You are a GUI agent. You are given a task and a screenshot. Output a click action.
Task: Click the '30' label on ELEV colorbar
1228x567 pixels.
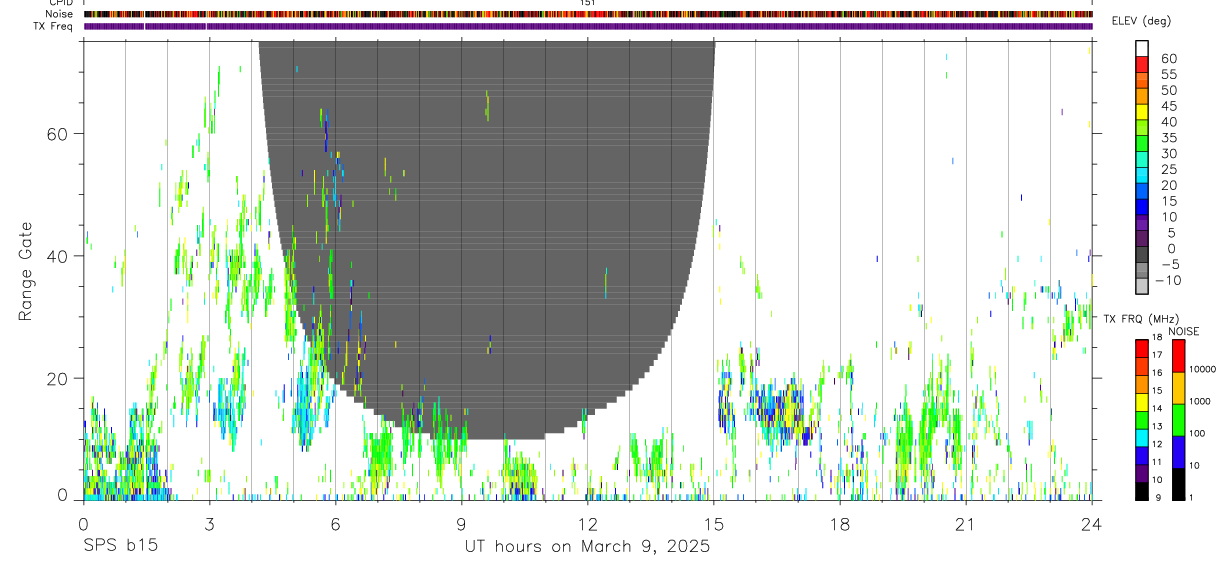1167,154
